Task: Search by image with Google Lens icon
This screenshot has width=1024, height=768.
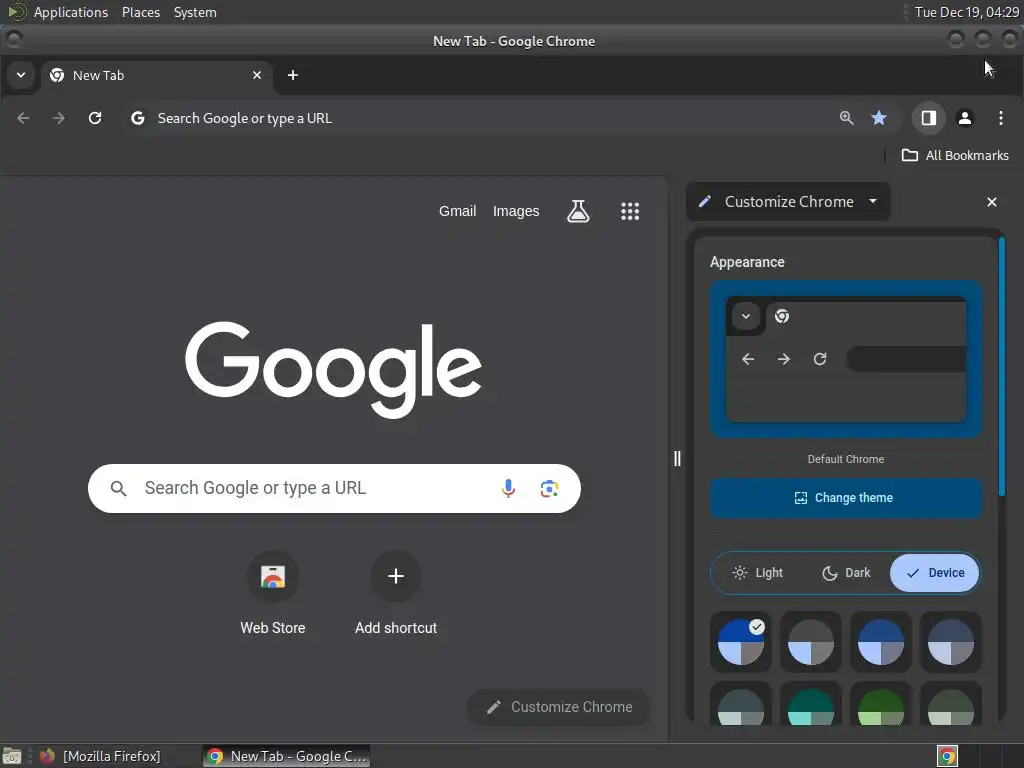Action: 549,488
